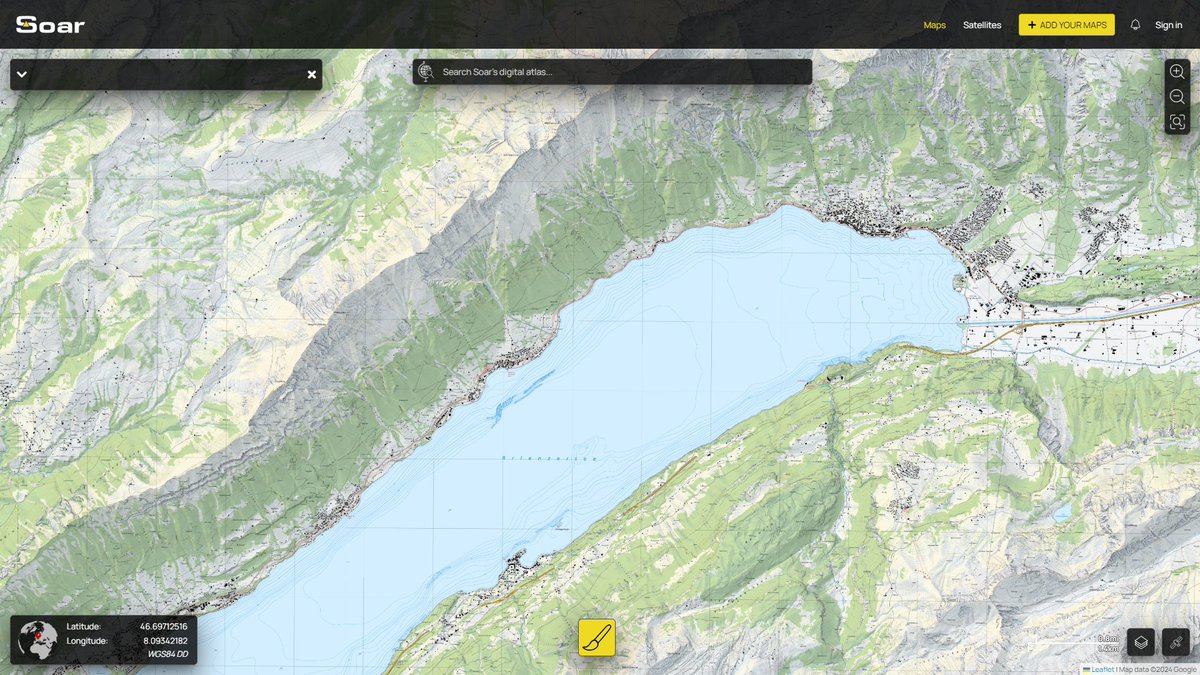Click the WGS84 DD coordinate format label
The width and height of the screenshot is (1200, 675).
coord(167,653)
